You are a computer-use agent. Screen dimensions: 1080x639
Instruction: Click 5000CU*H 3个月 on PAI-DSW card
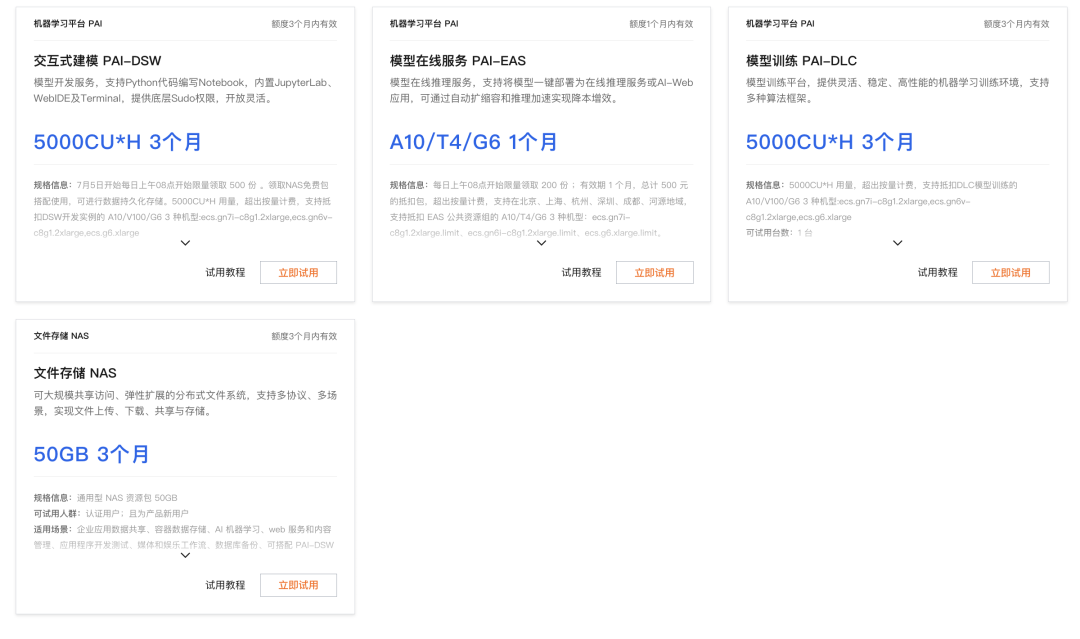(118, 142)
